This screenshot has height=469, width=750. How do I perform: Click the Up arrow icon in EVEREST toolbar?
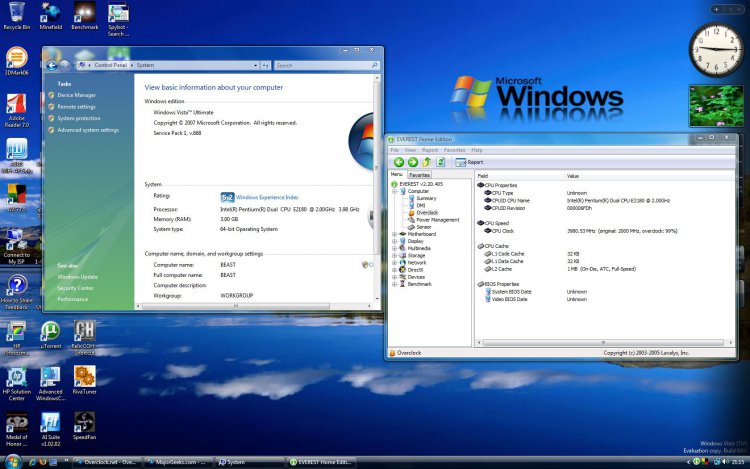click(x=427, y=162)
